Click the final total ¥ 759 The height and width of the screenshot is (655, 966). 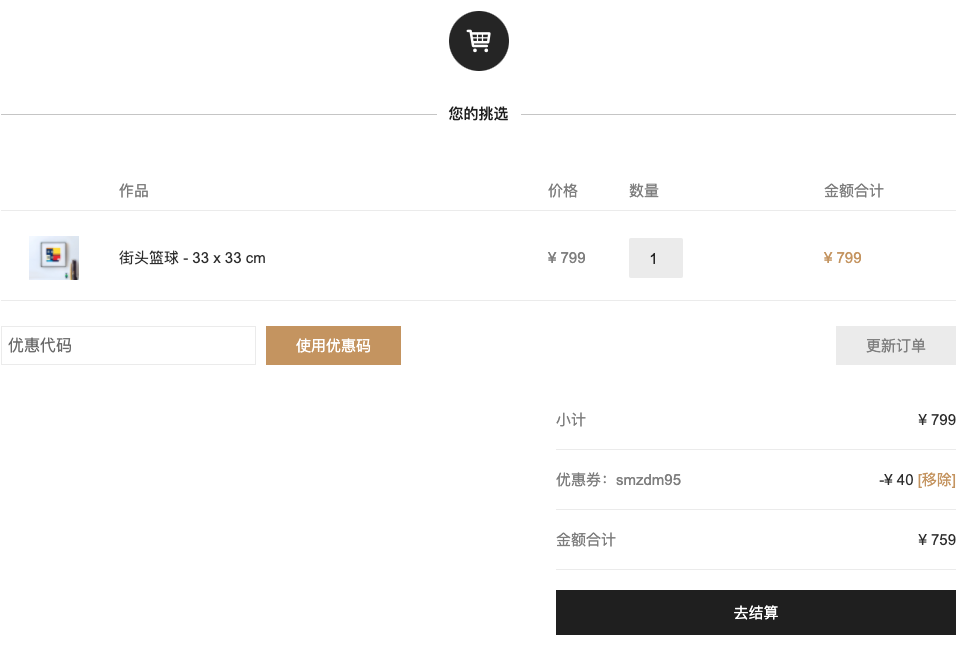click(937, 540)
